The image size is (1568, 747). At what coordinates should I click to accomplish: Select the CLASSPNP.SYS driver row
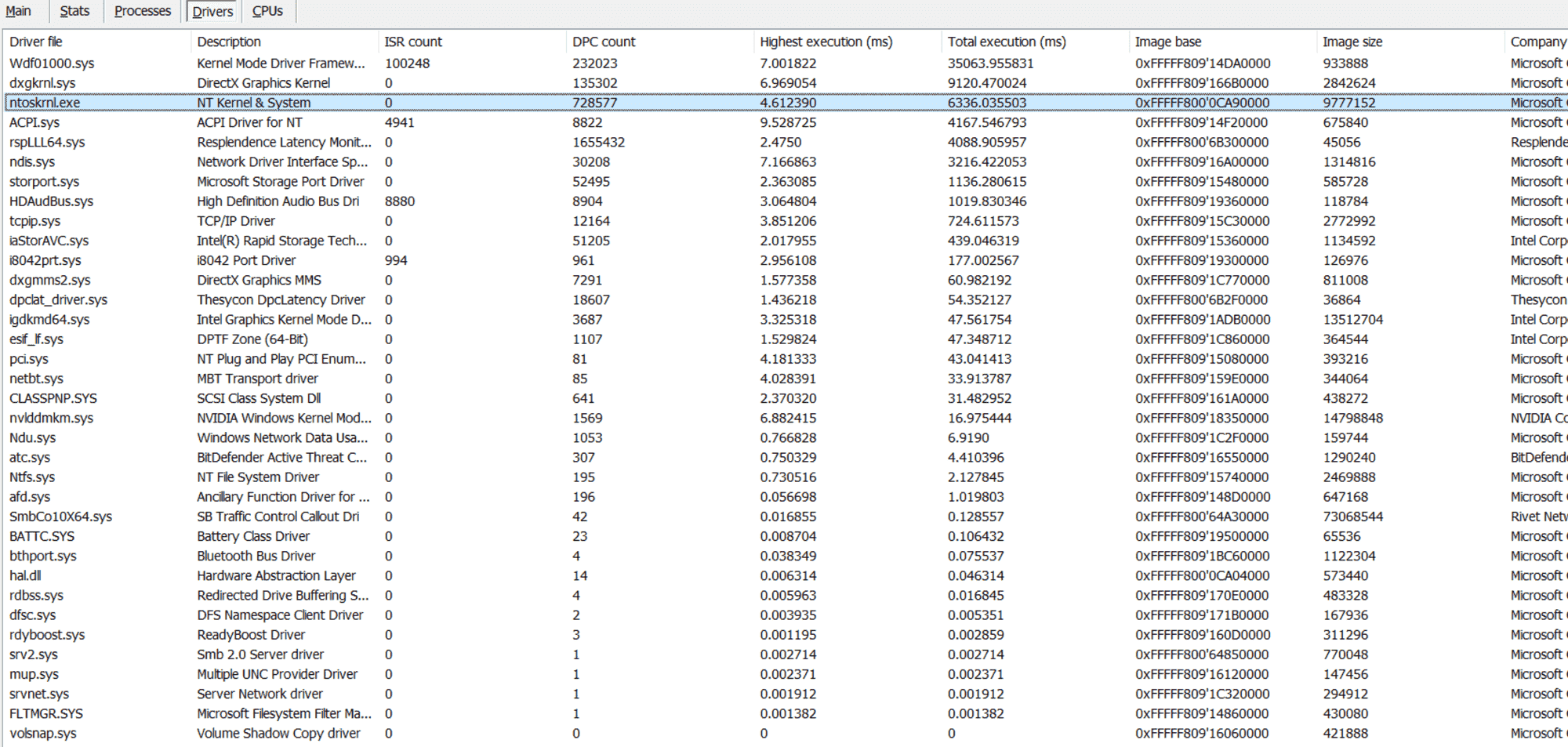786,398
